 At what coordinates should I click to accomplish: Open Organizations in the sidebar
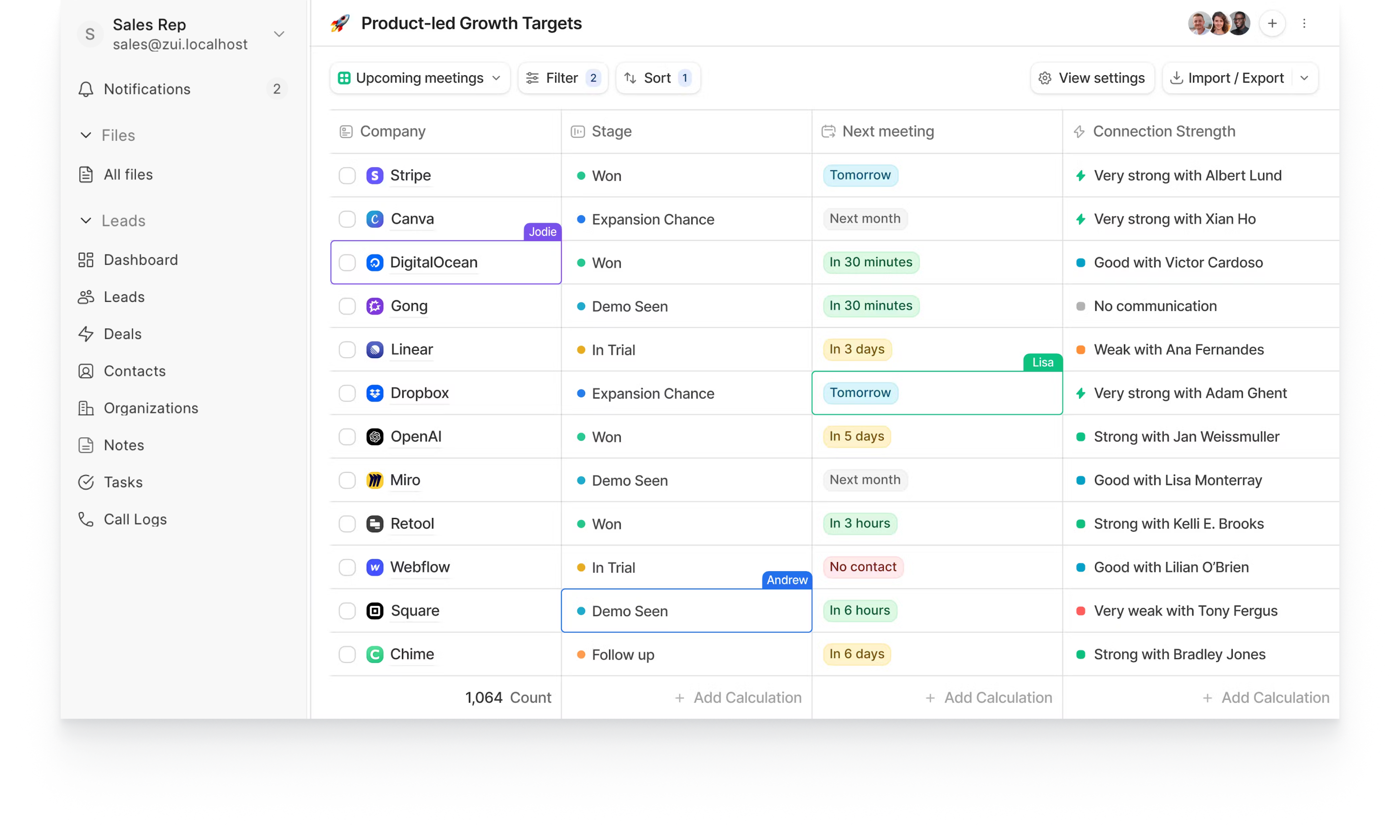point(151,408)
